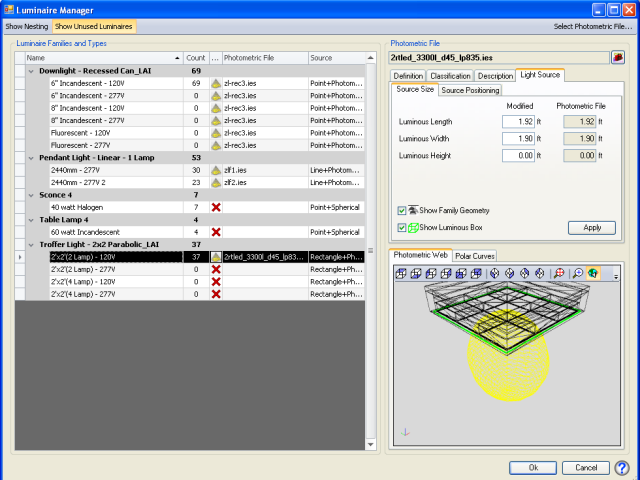
Task: Click the list scrollbar down arrow
Action: click(x=371, y=444)
